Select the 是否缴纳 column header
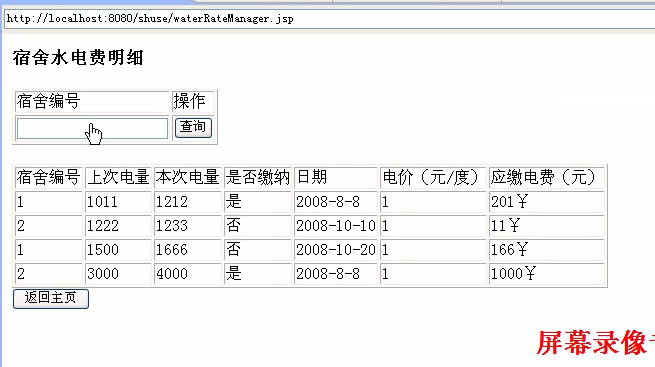The height and width of the screenshot is (367, 655). click(258, 177)
